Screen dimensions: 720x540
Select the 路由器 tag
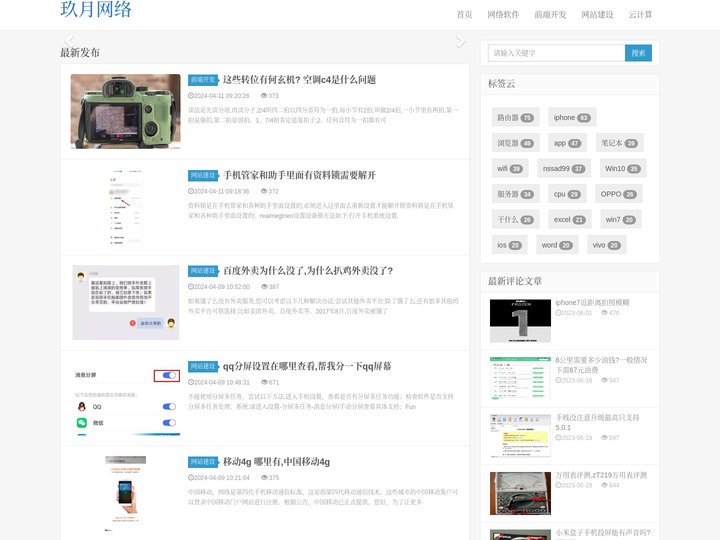click(x=515, y=118)
